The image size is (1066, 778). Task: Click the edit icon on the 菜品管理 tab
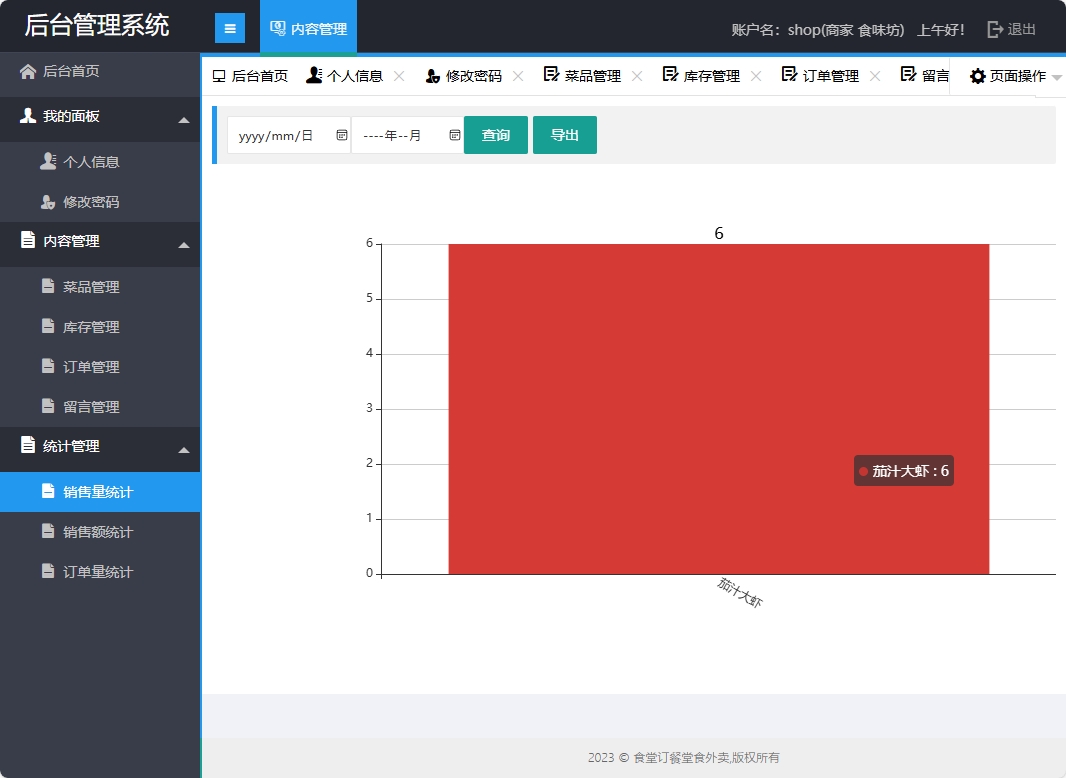[551, 74]
